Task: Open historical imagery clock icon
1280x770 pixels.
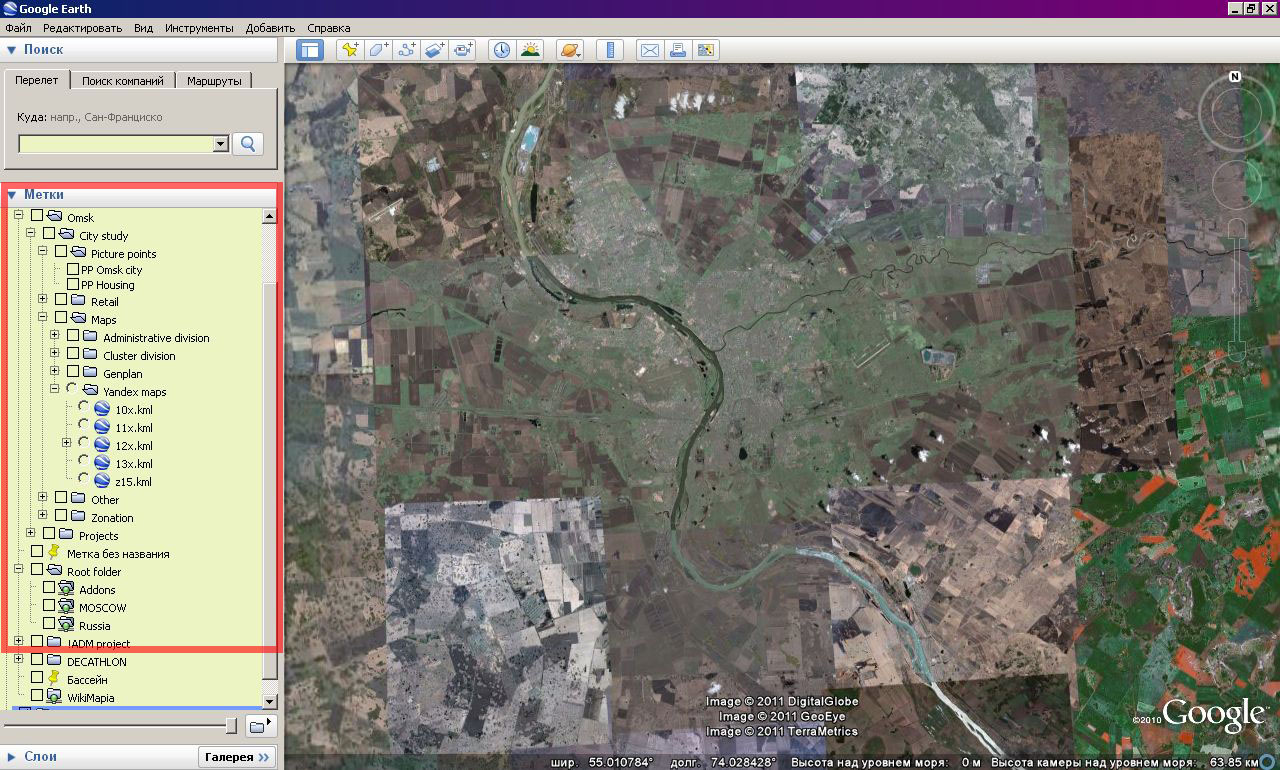Action: tap(501, 49)
